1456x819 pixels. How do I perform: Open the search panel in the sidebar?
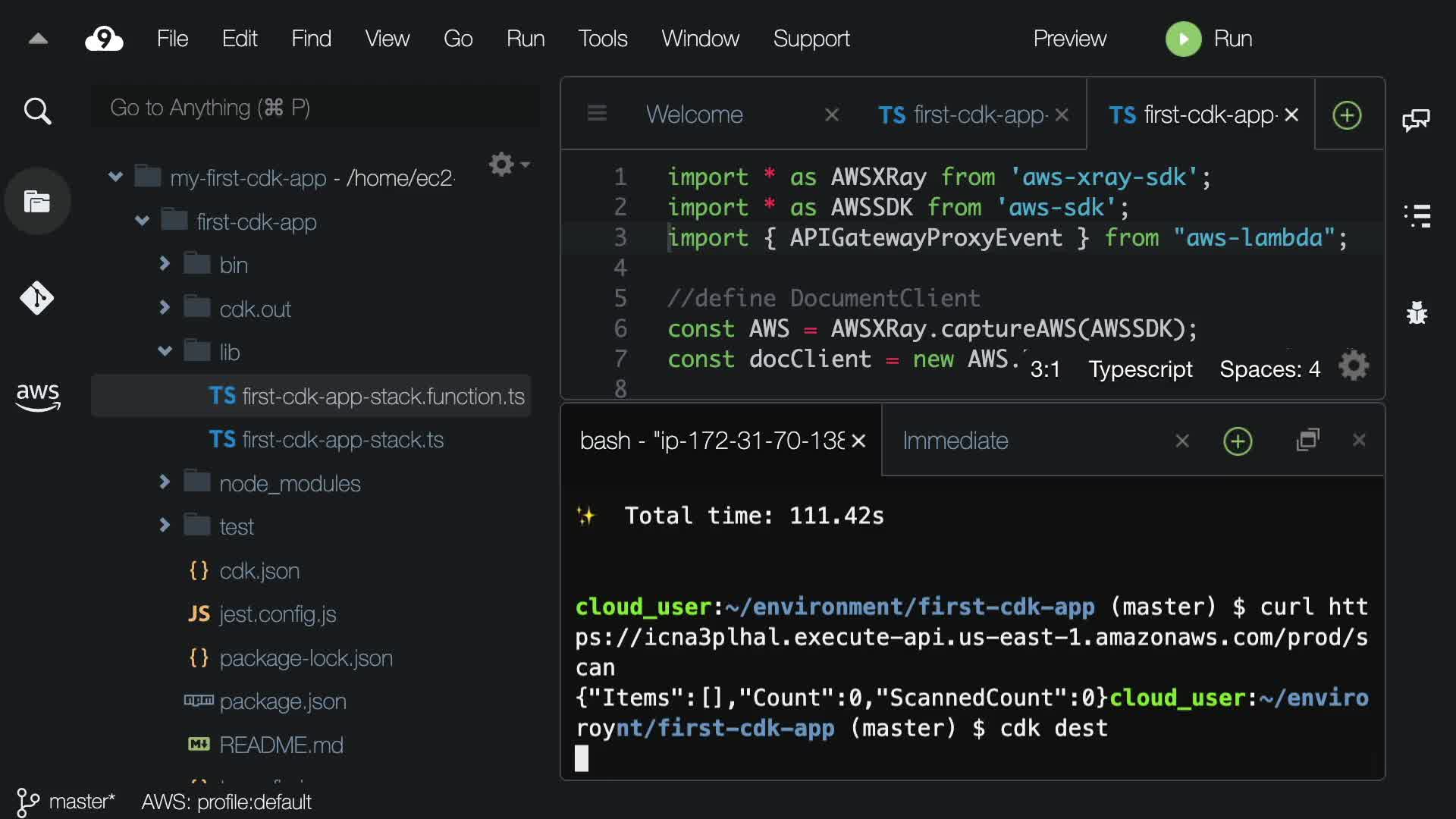point(37,111)
